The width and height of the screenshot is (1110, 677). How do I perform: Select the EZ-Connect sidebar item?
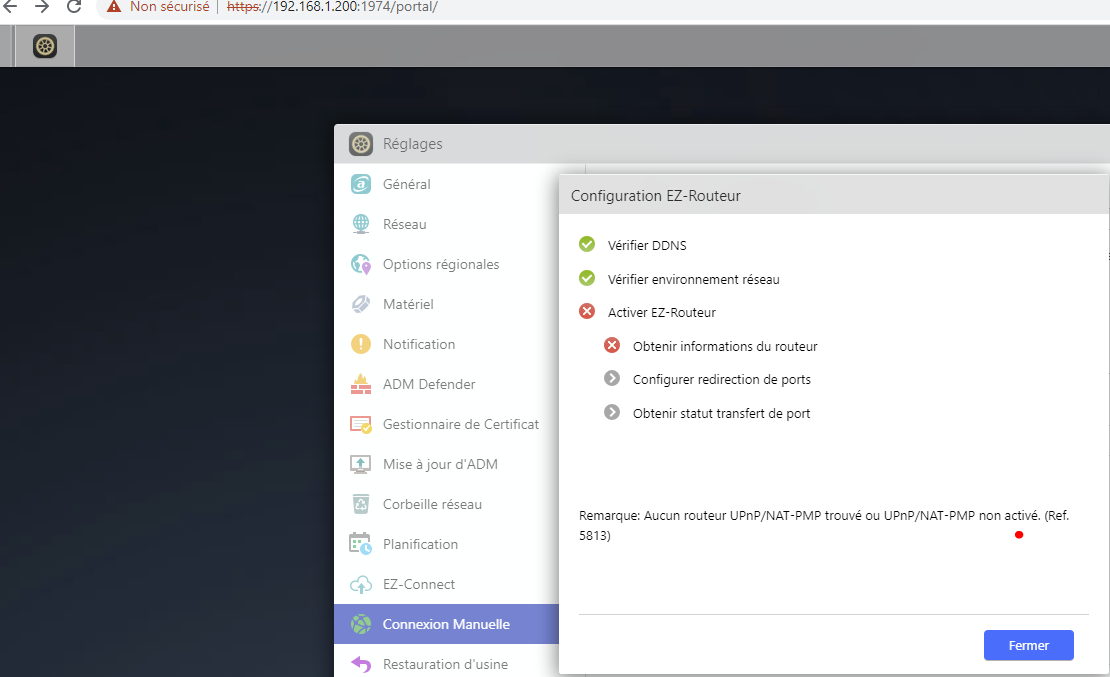click(418, 584)
